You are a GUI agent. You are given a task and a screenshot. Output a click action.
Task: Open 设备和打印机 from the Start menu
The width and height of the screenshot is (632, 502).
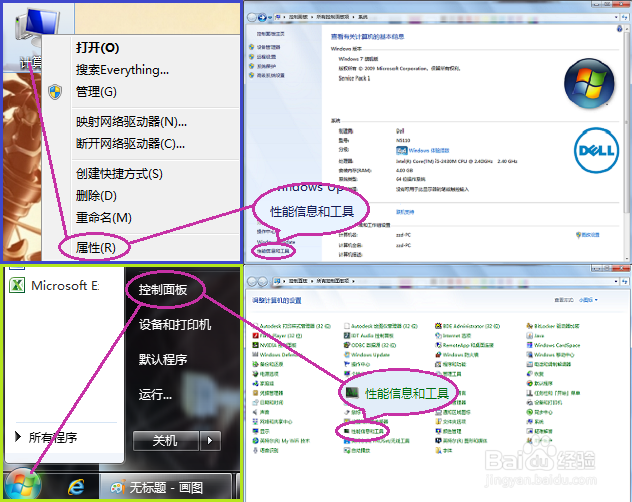tap(175, 324)
